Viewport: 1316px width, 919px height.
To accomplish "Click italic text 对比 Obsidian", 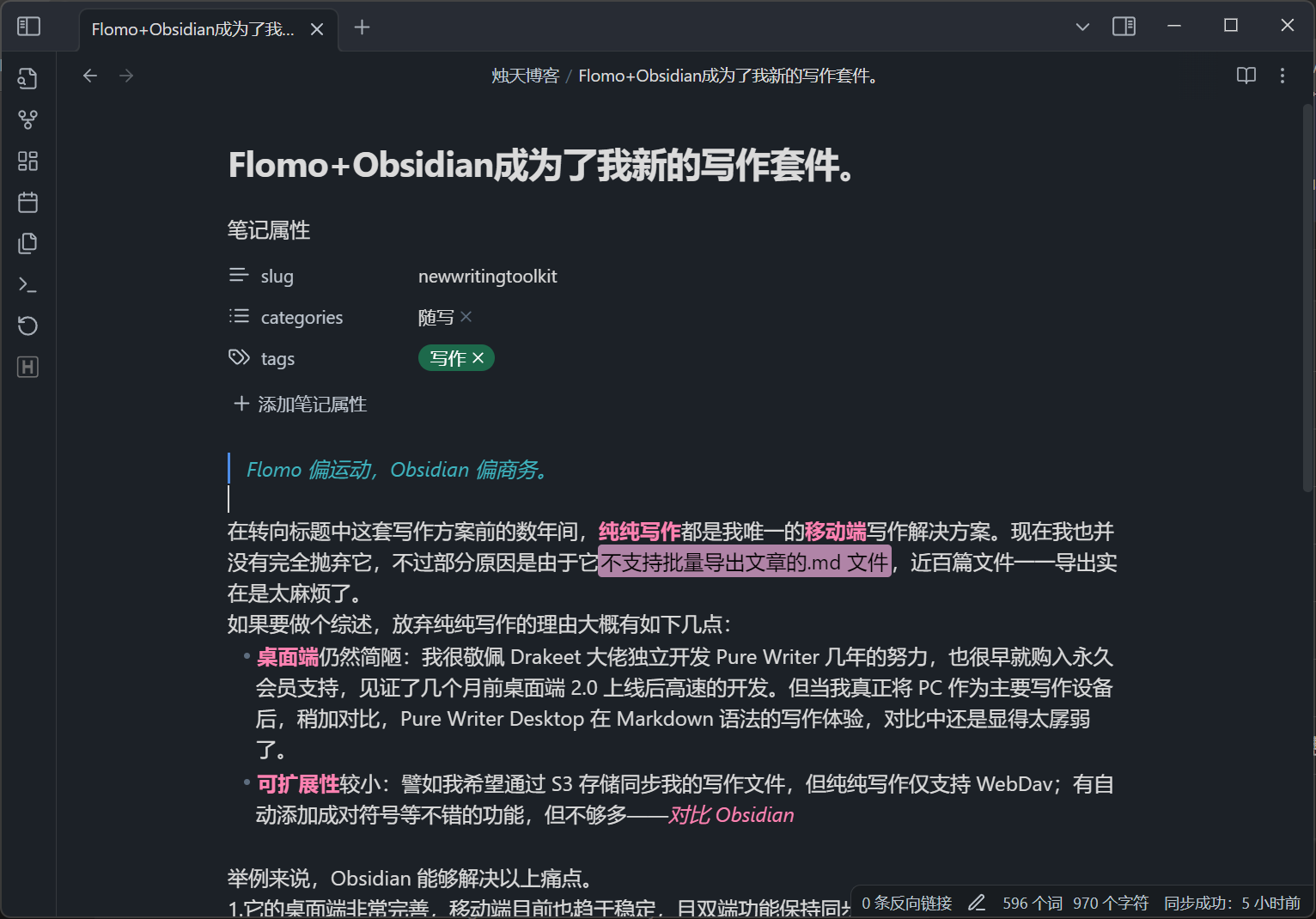I will pyautogui.click(x=732, y=815).
